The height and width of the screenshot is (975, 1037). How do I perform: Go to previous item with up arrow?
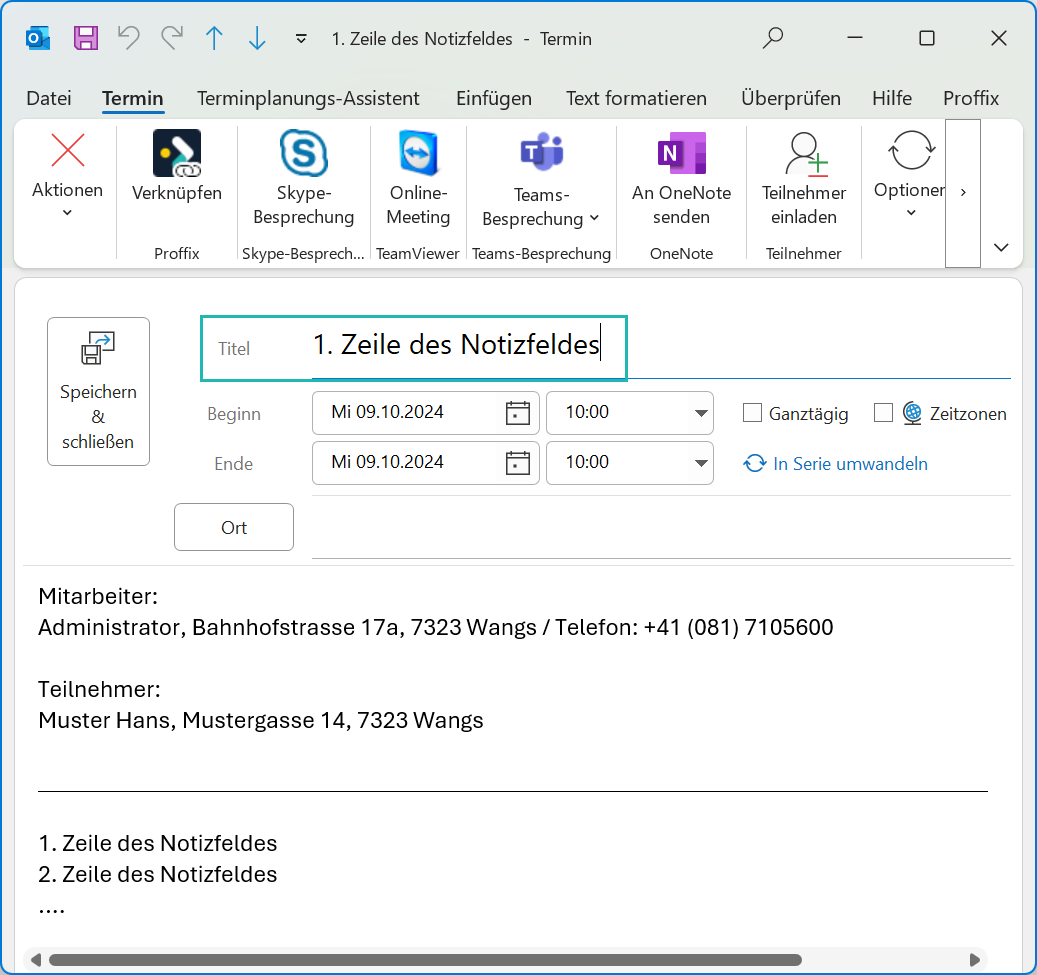coord(214,38)
